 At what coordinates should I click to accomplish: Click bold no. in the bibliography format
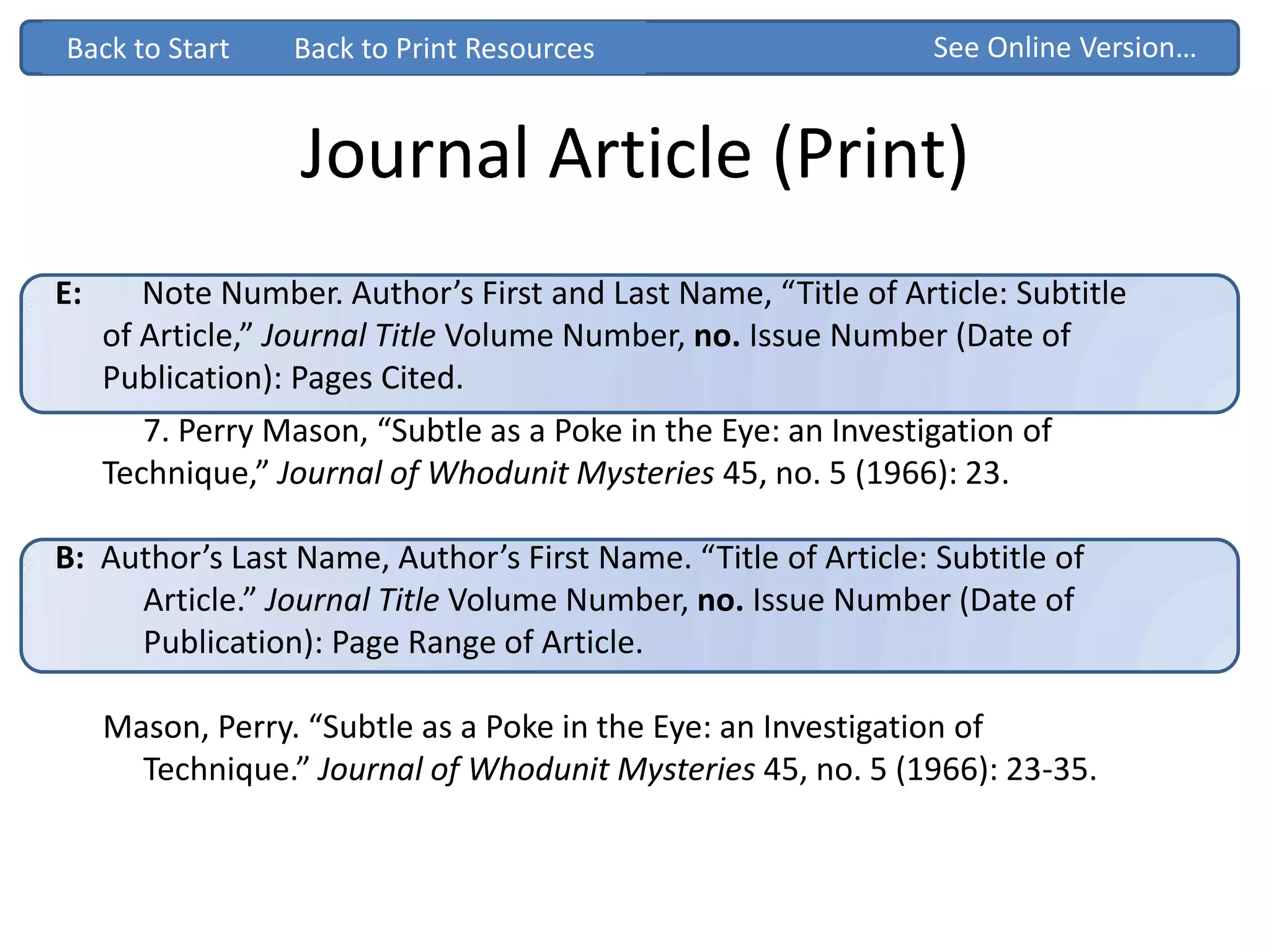720,600
